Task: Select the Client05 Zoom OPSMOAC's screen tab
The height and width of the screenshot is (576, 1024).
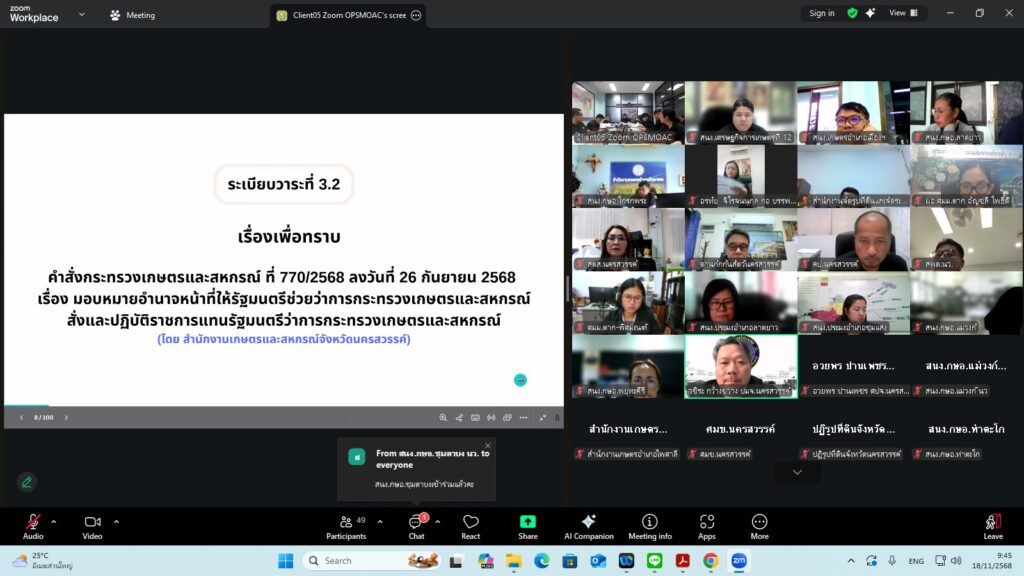Action: pyautogui.click(x=340, y=15)
